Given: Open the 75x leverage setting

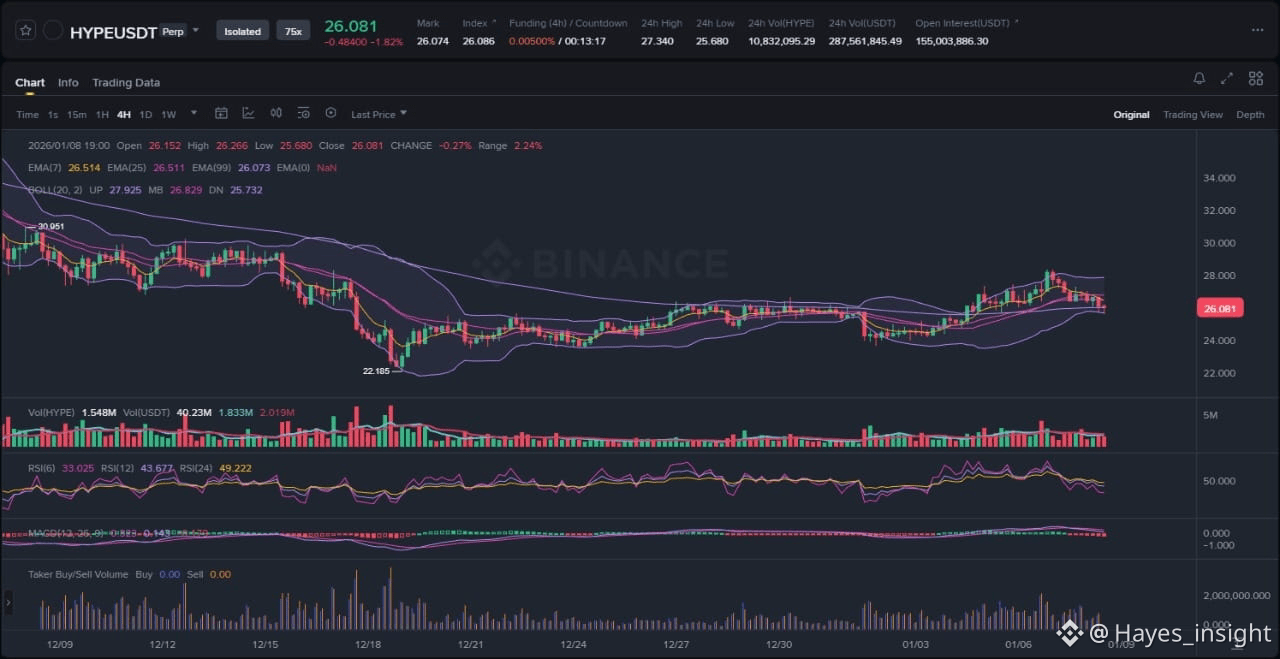Looking at the screenshot, I should (293, 31).
